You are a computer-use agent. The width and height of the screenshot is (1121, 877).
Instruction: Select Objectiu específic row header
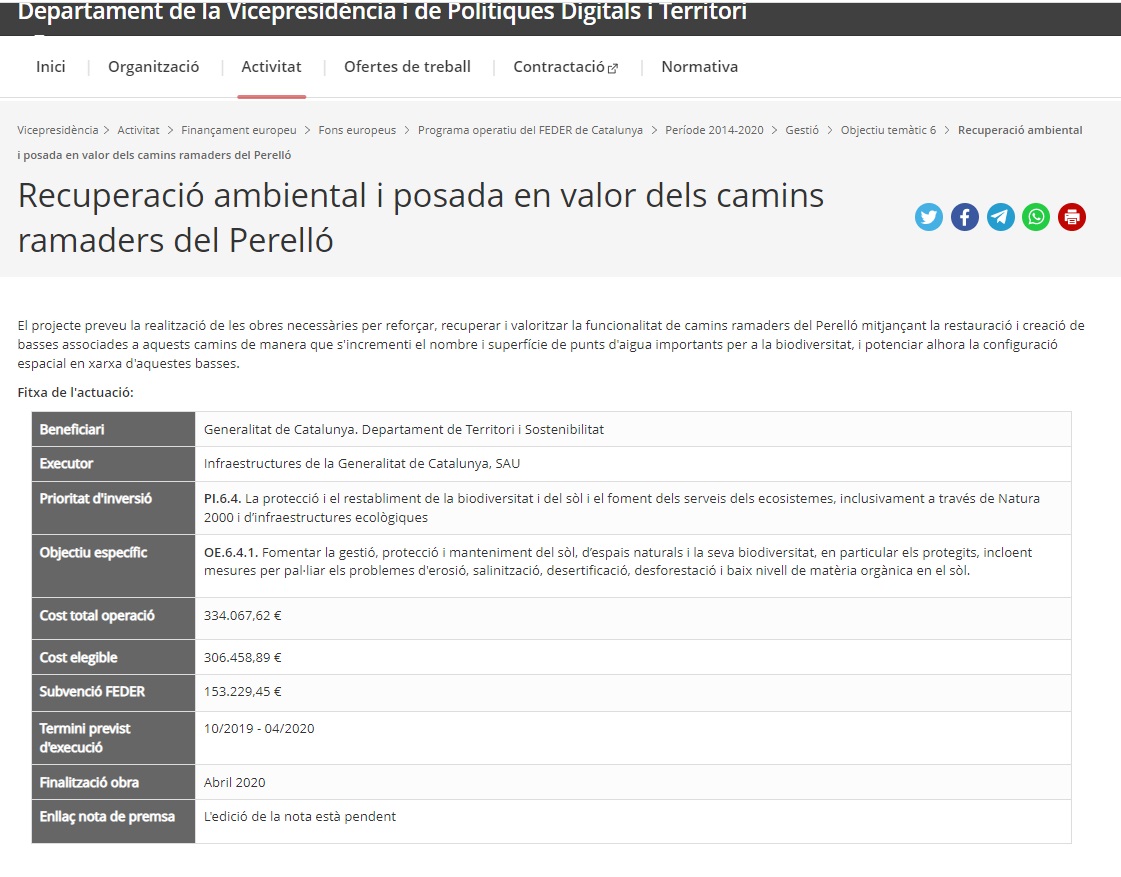click(114, 565)
